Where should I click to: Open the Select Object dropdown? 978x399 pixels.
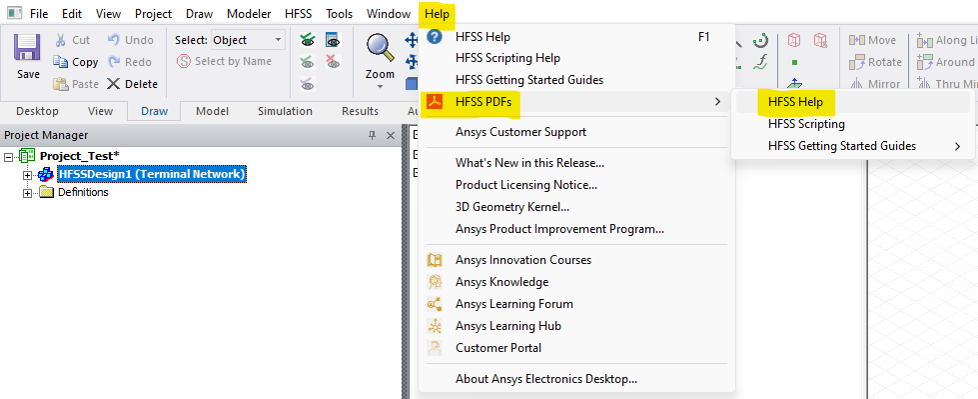coord(248,40)
